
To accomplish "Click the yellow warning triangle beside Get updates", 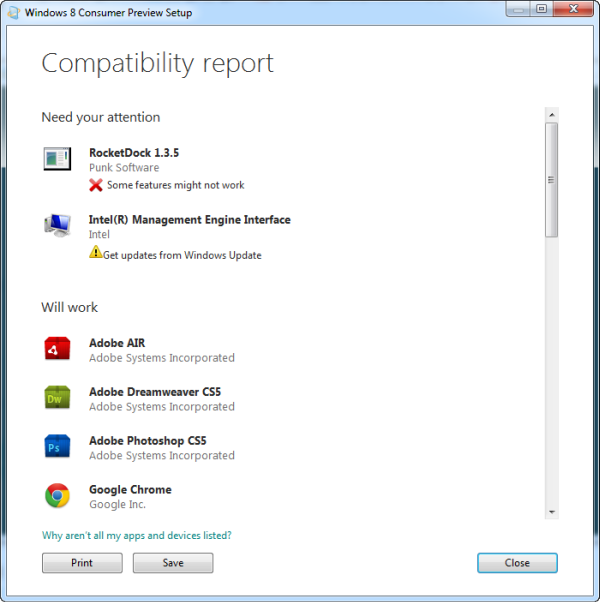I will (95, 252).
